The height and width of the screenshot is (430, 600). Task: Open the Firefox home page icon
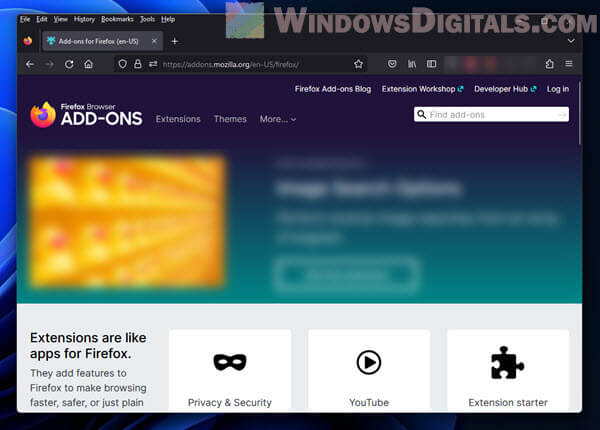pos(88,64)
